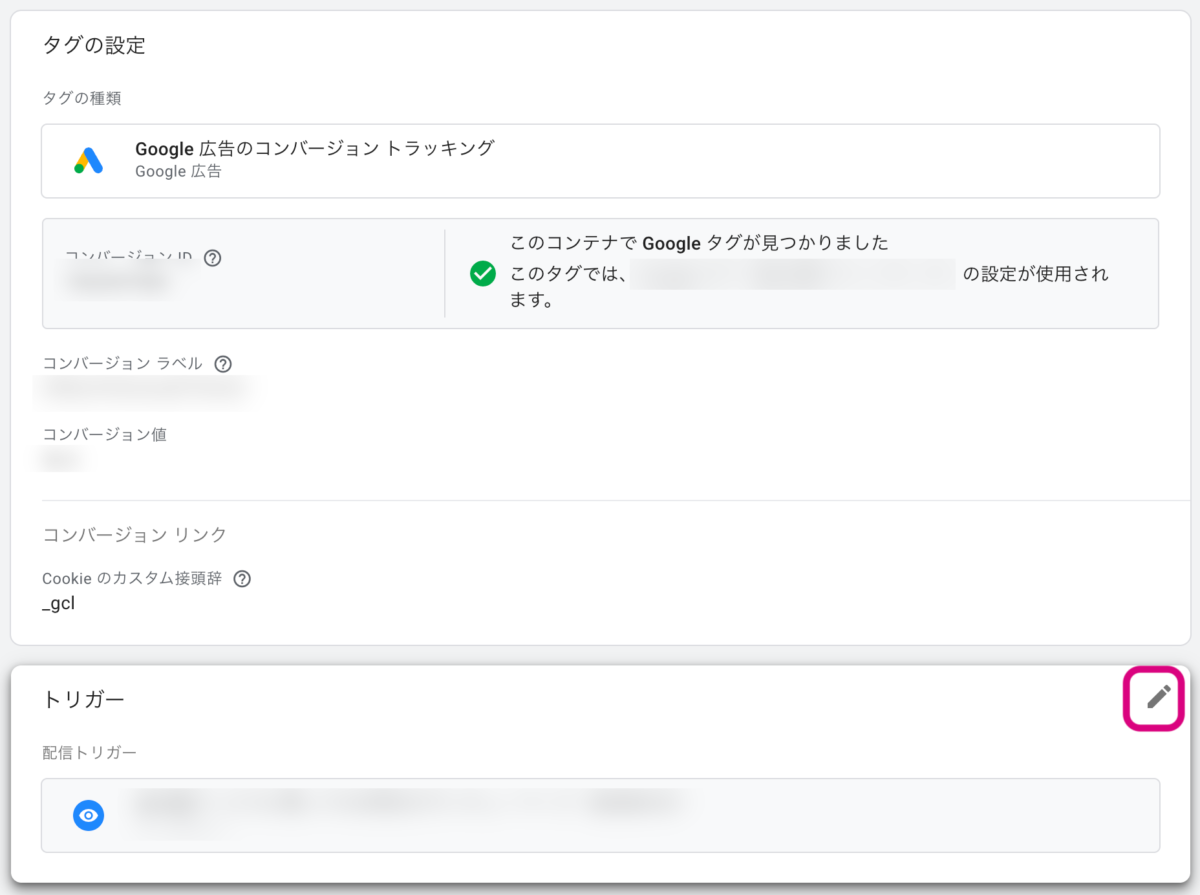This screenshot has height=895, width=1200.
Task: Click the blurred コンバージョン値 value
Action: [x=60, y=460]
